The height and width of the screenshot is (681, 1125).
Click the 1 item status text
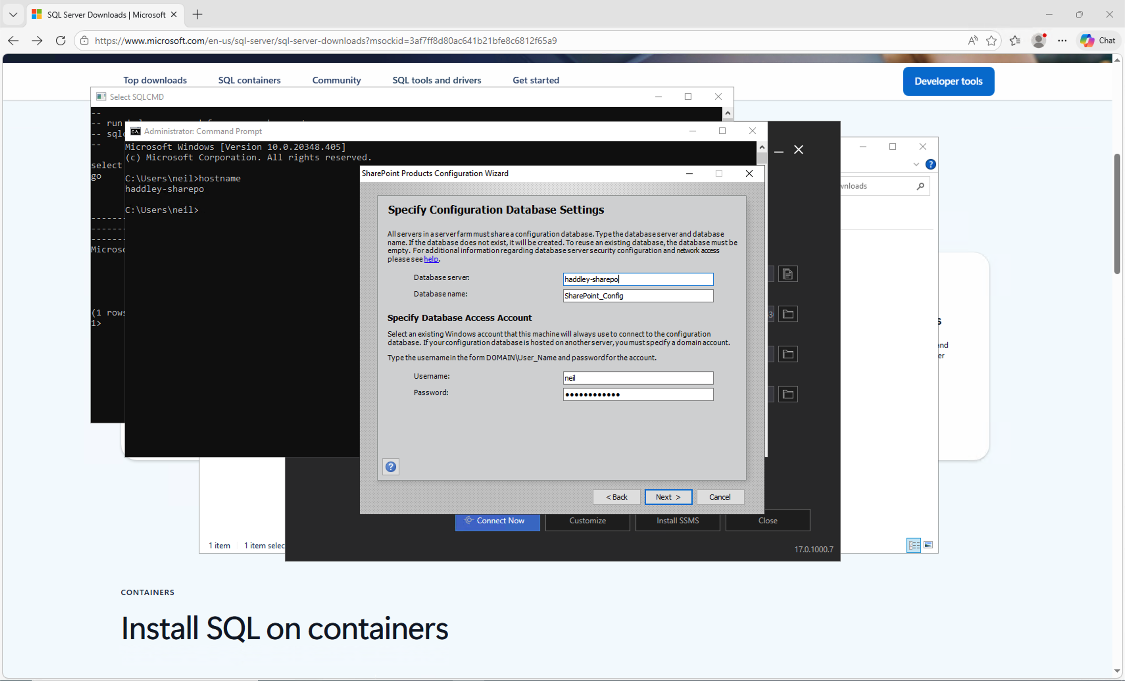(220, 545)
